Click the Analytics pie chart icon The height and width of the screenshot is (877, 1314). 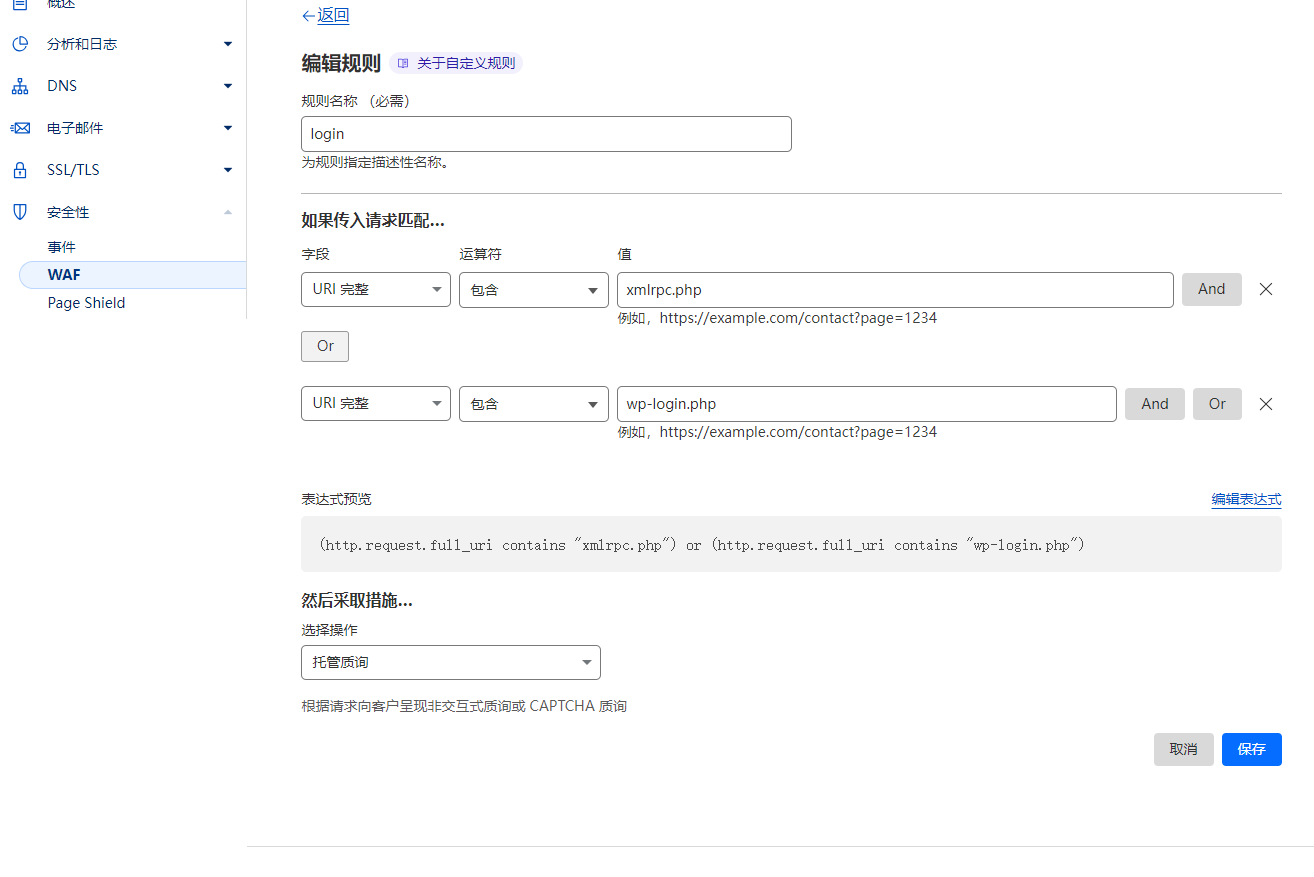[x=19, y=44]
